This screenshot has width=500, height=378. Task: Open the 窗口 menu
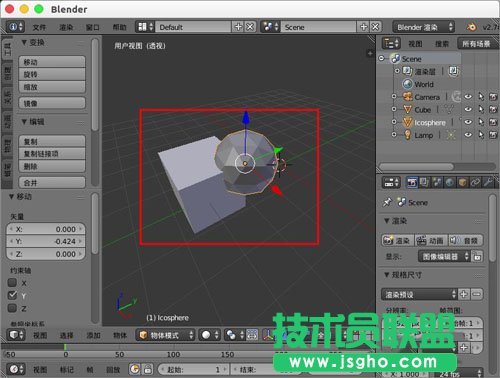tap(93, 27)
